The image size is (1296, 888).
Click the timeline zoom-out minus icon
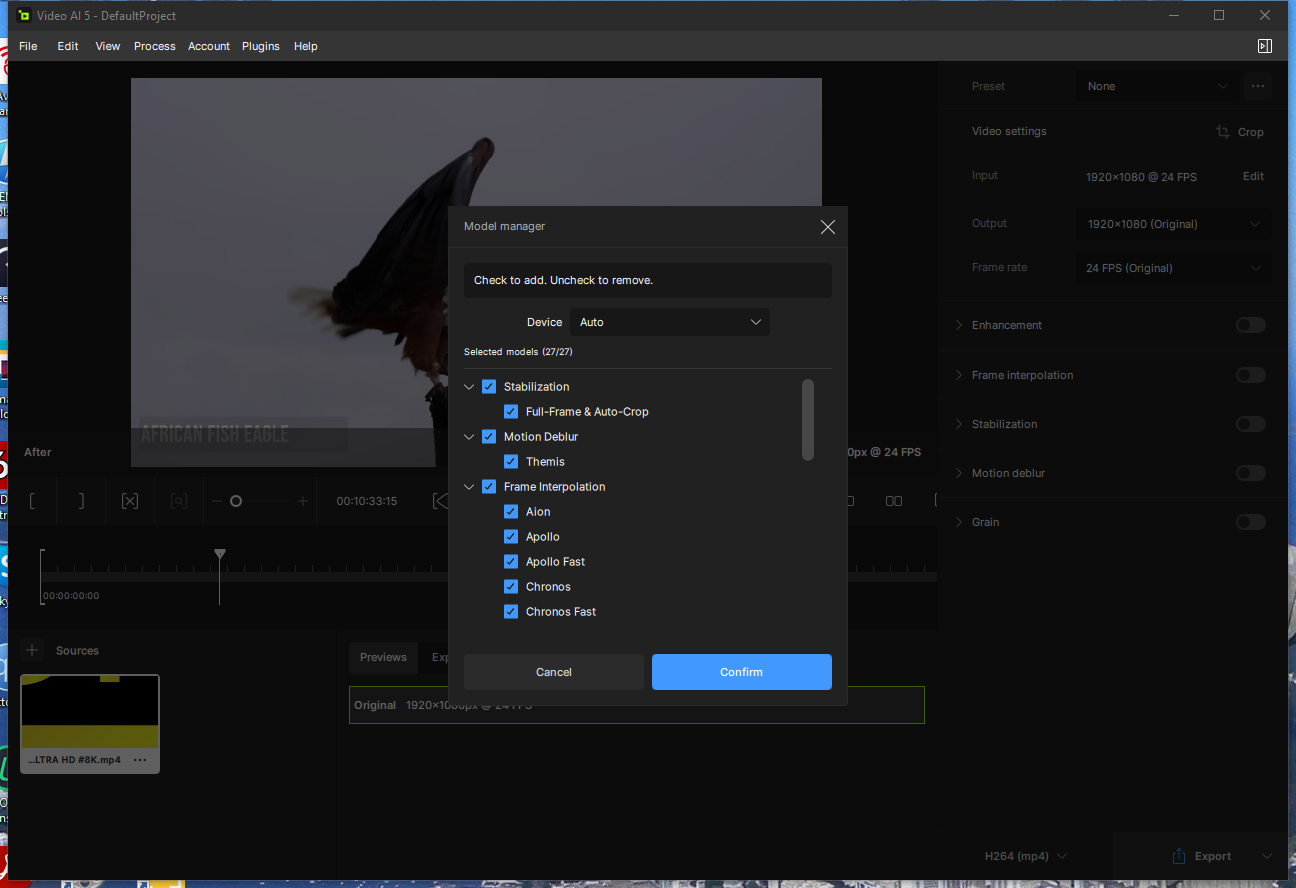tap(216, 501)
